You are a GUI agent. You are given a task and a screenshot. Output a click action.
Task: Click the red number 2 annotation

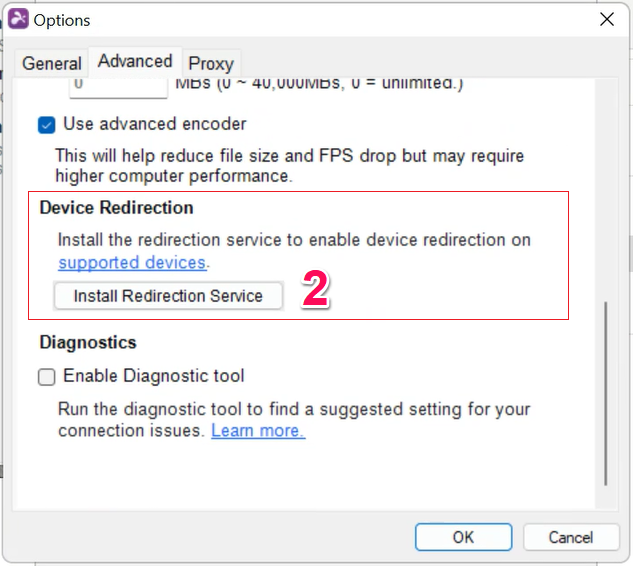[x=315, y=289]
